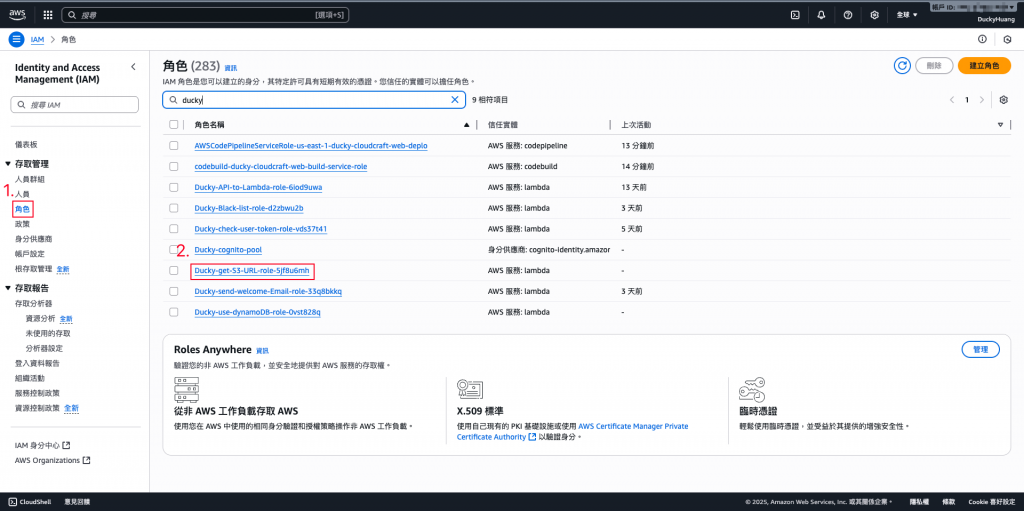Collapse the IAM sidebar with the chevron

pyautogui.click(x=133, y=67)
